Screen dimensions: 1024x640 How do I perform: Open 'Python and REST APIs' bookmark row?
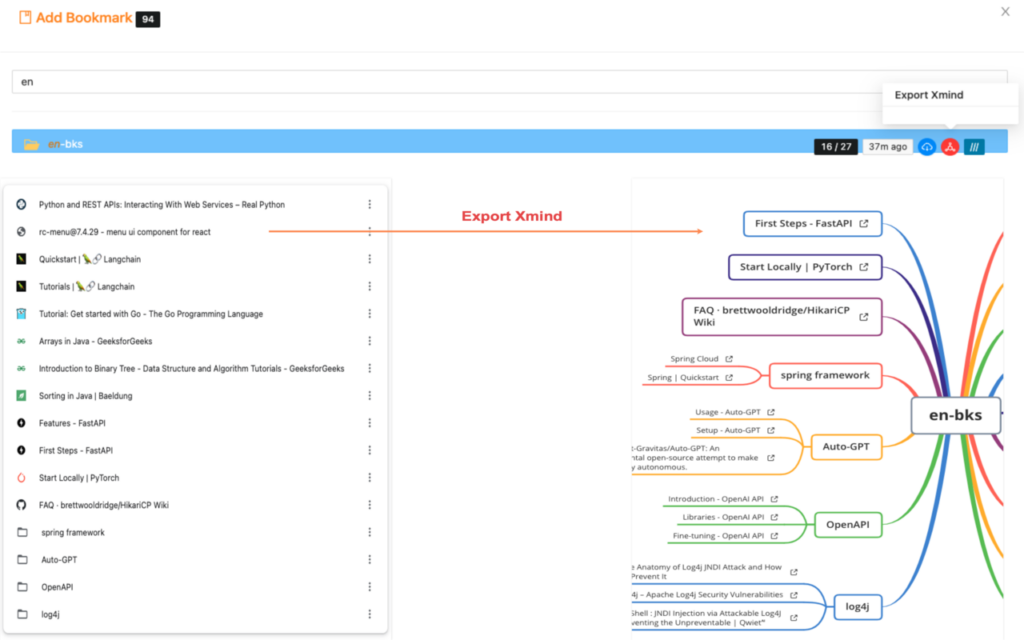[195, 204]
